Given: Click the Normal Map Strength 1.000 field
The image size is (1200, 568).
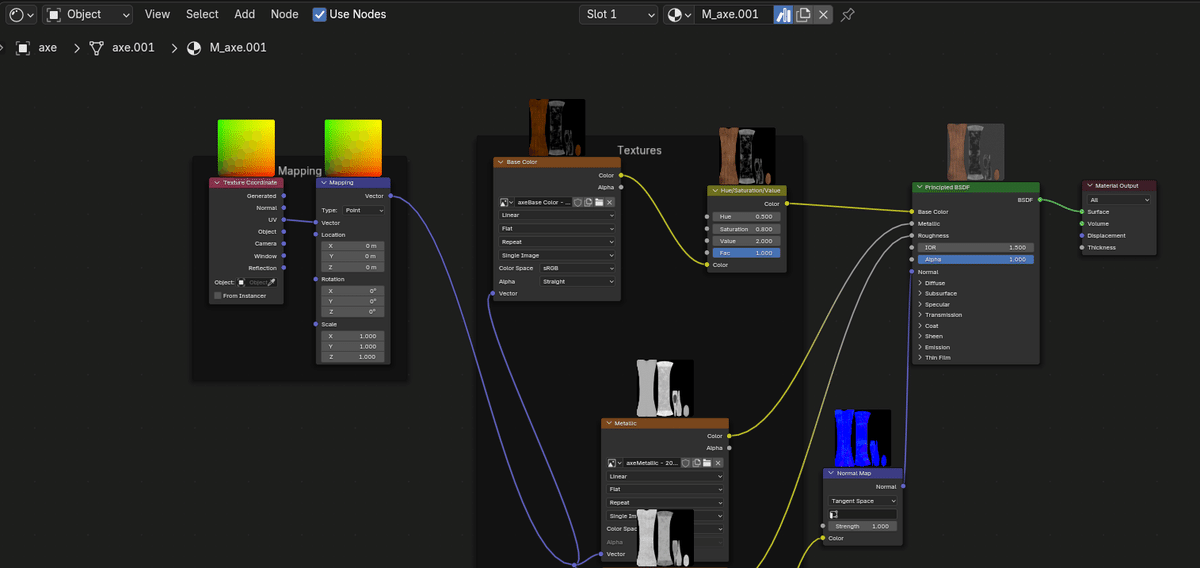Looking at the screenshot, I should pyautogui.click(x=863, y=526).
